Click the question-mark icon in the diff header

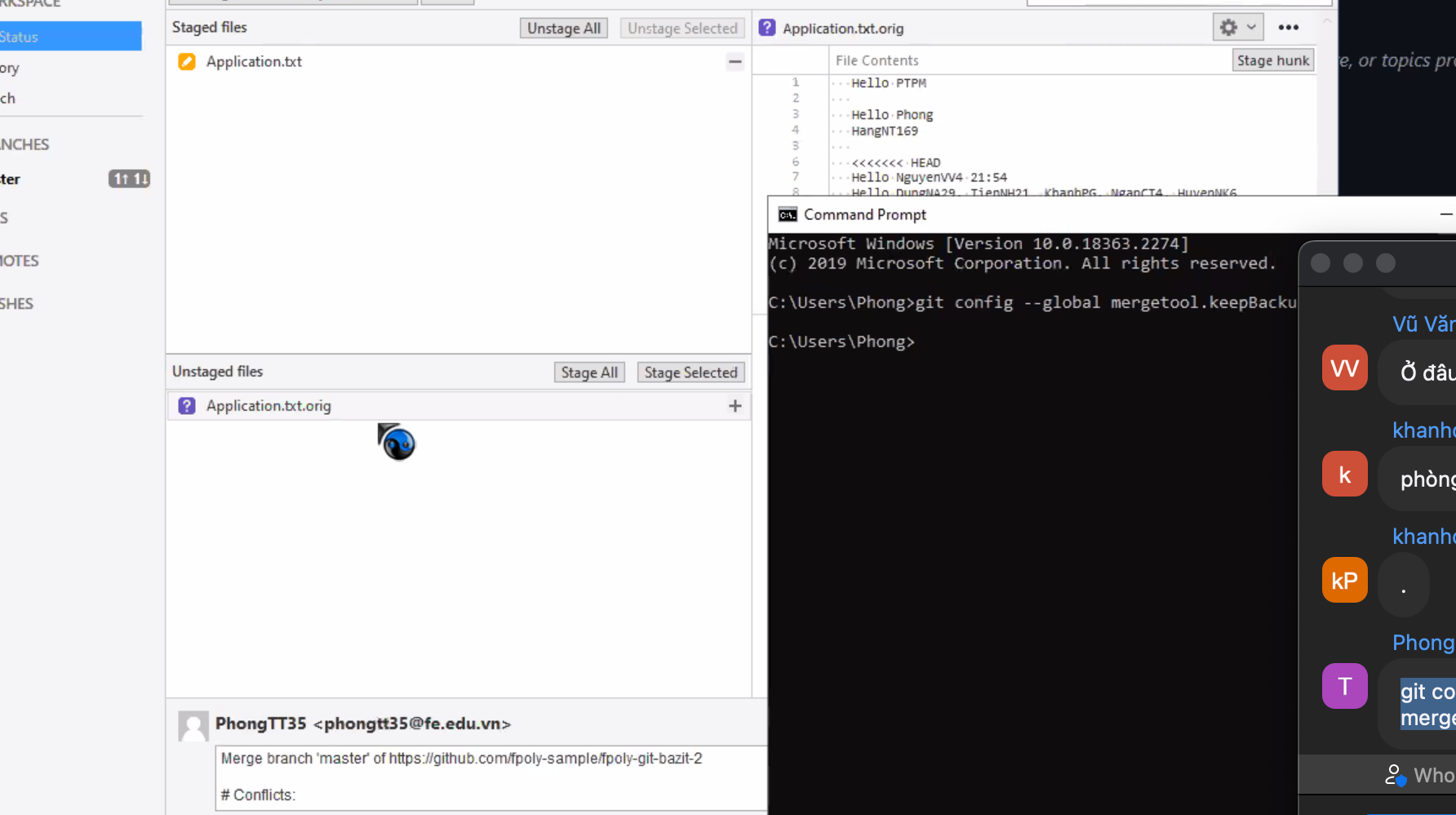click(x=767, y=28)
